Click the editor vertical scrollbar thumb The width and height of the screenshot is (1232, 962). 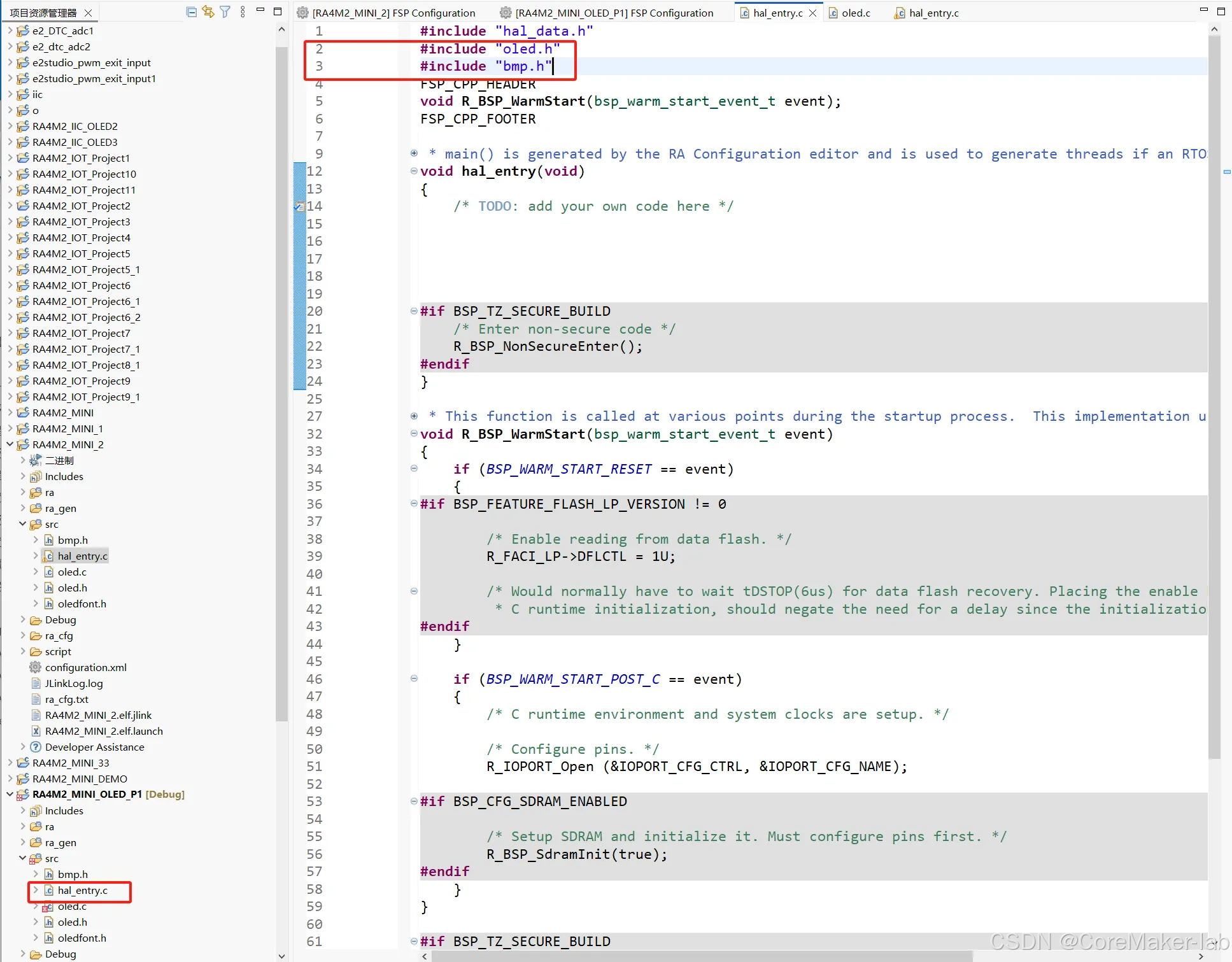(1214, 398)
